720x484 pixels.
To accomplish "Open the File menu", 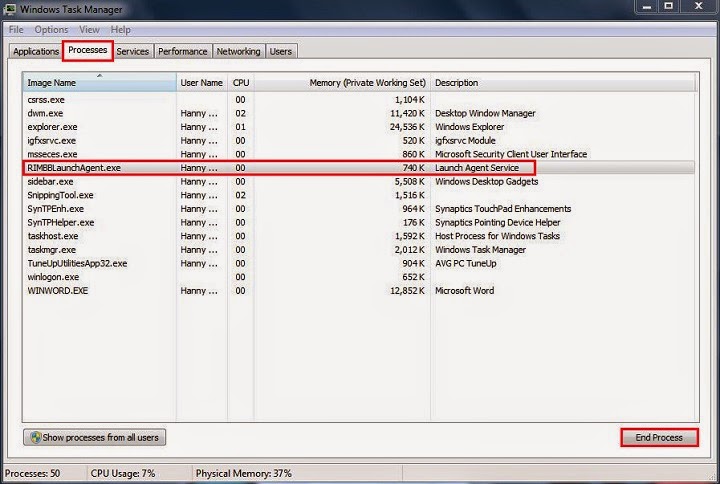I will click(16, 30).
